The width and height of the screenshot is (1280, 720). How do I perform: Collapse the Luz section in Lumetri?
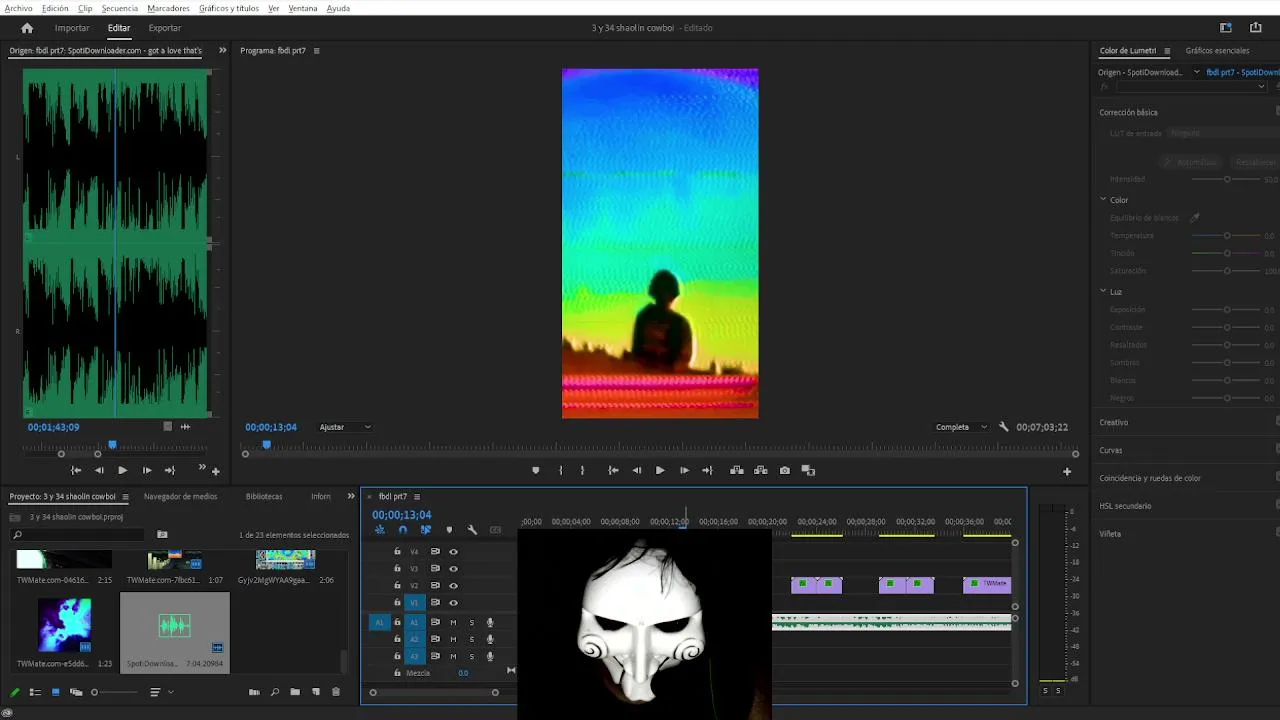click(1104, 292)
